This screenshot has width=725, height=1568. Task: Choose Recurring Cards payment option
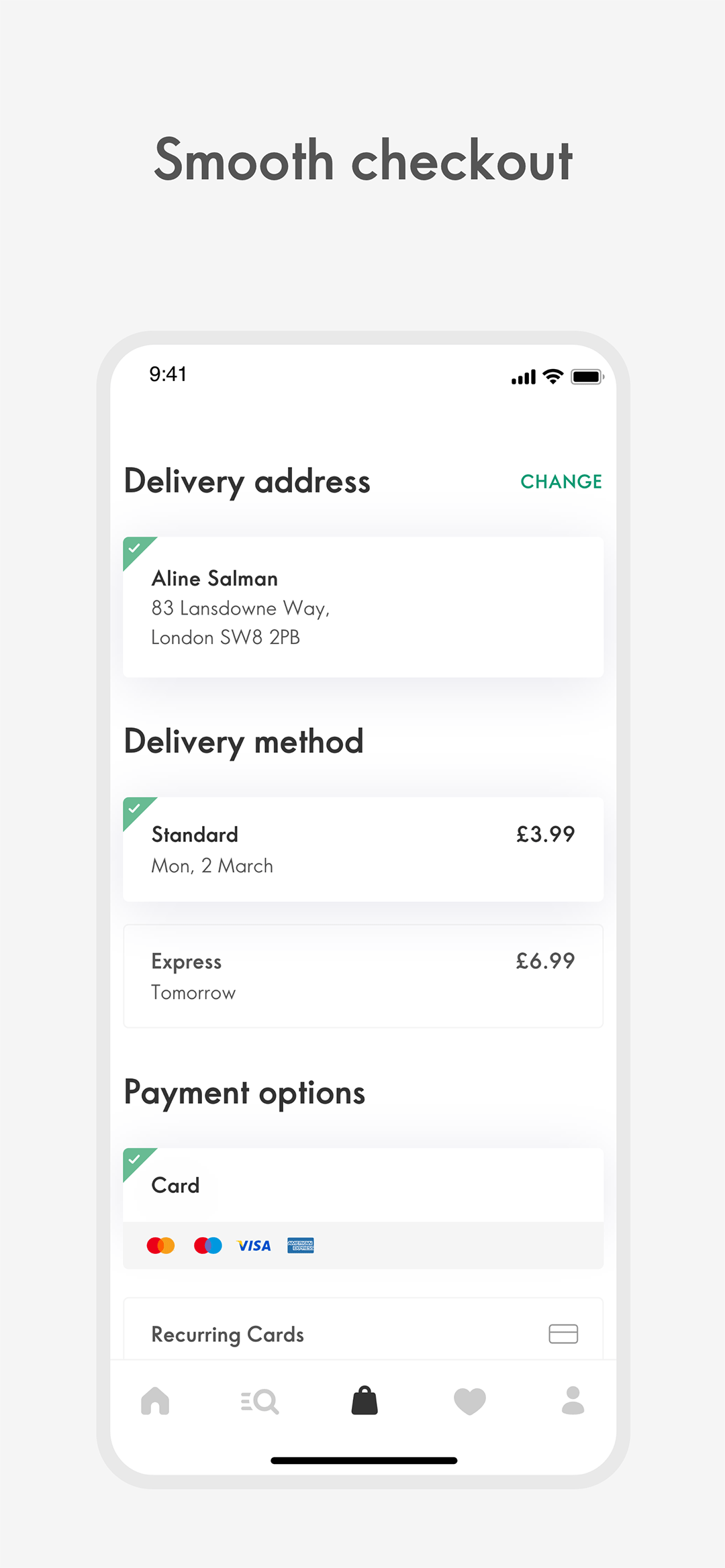(x=363, y=1330)
